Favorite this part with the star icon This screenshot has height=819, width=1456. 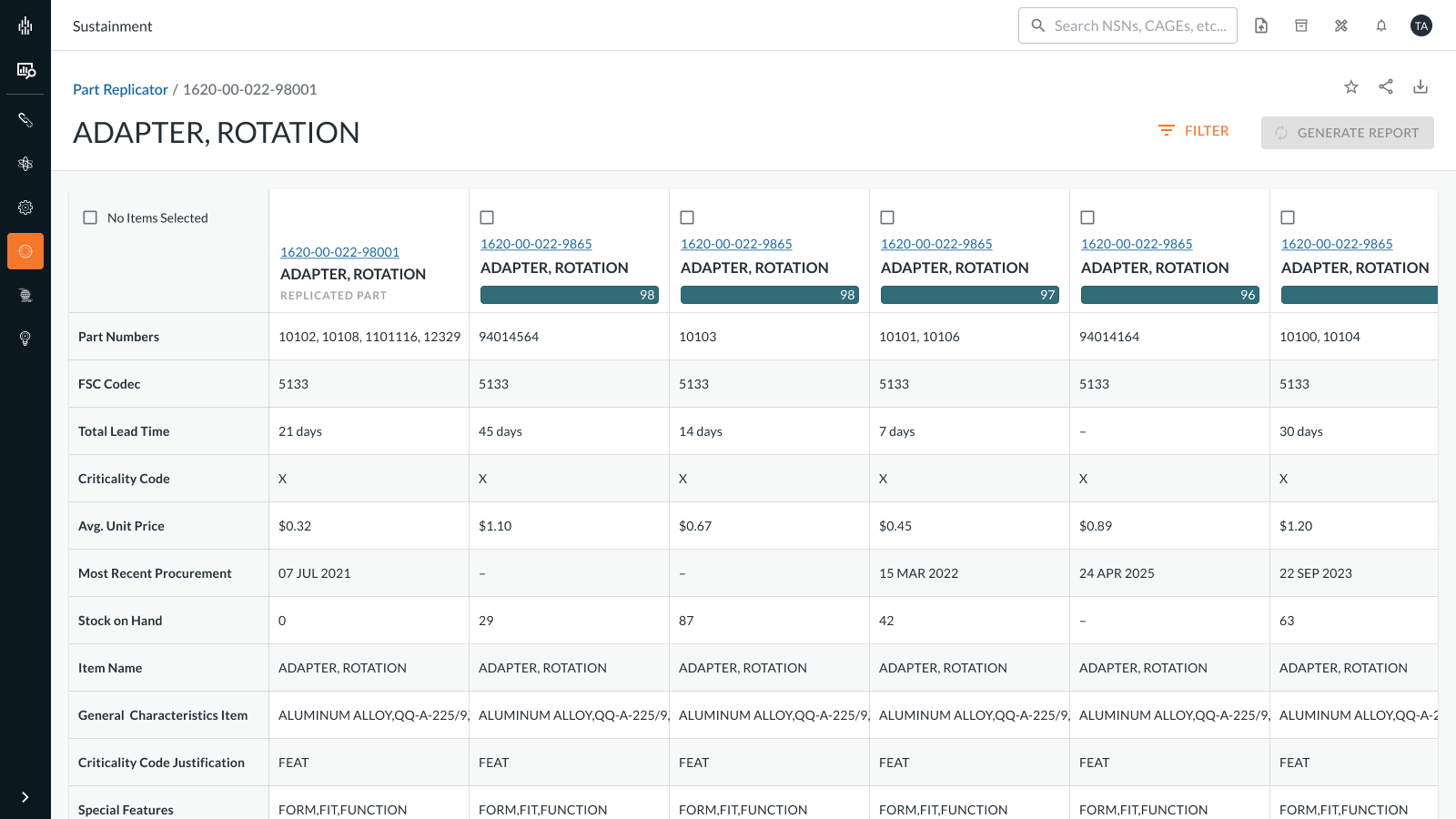tap(1351, 86)
